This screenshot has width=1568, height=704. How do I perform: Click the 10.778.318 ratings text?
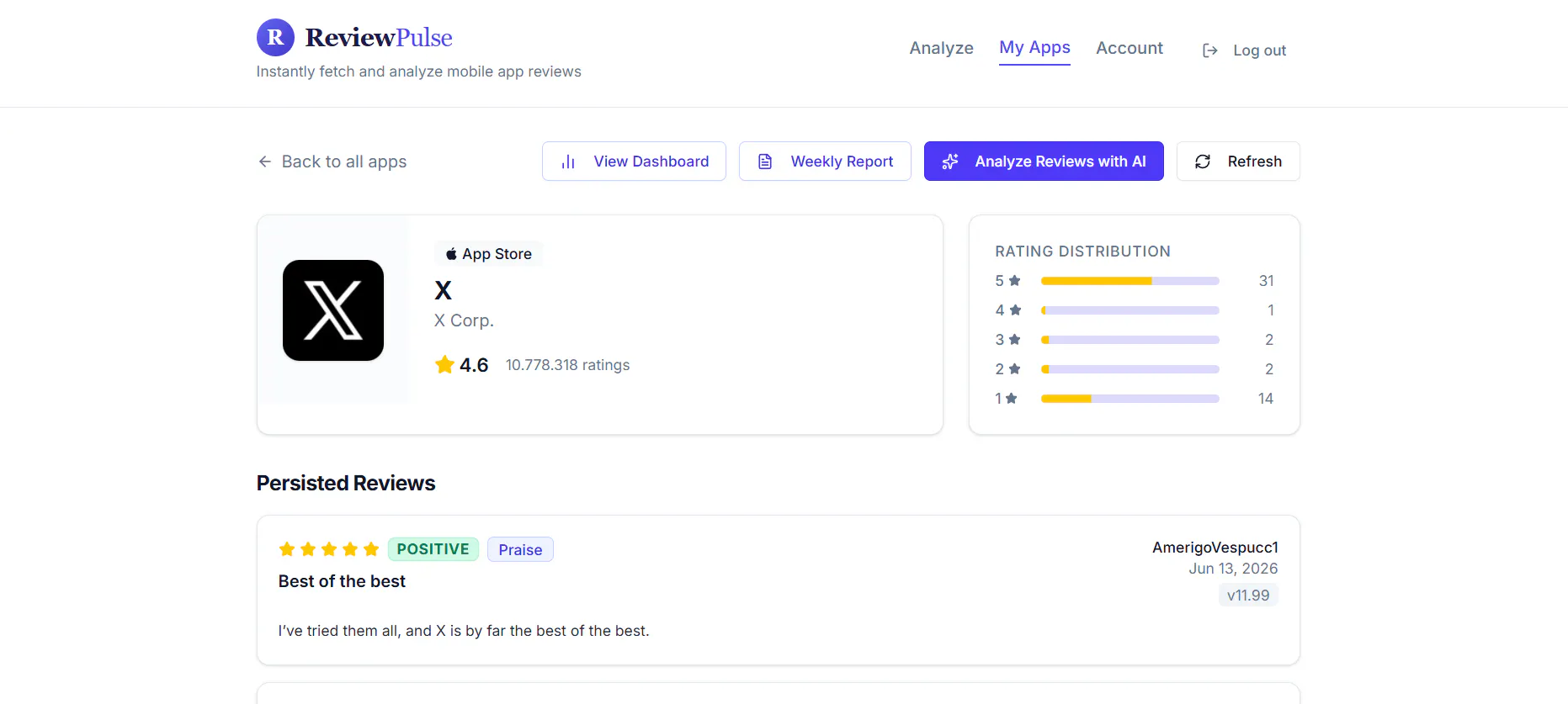point(567,365)
